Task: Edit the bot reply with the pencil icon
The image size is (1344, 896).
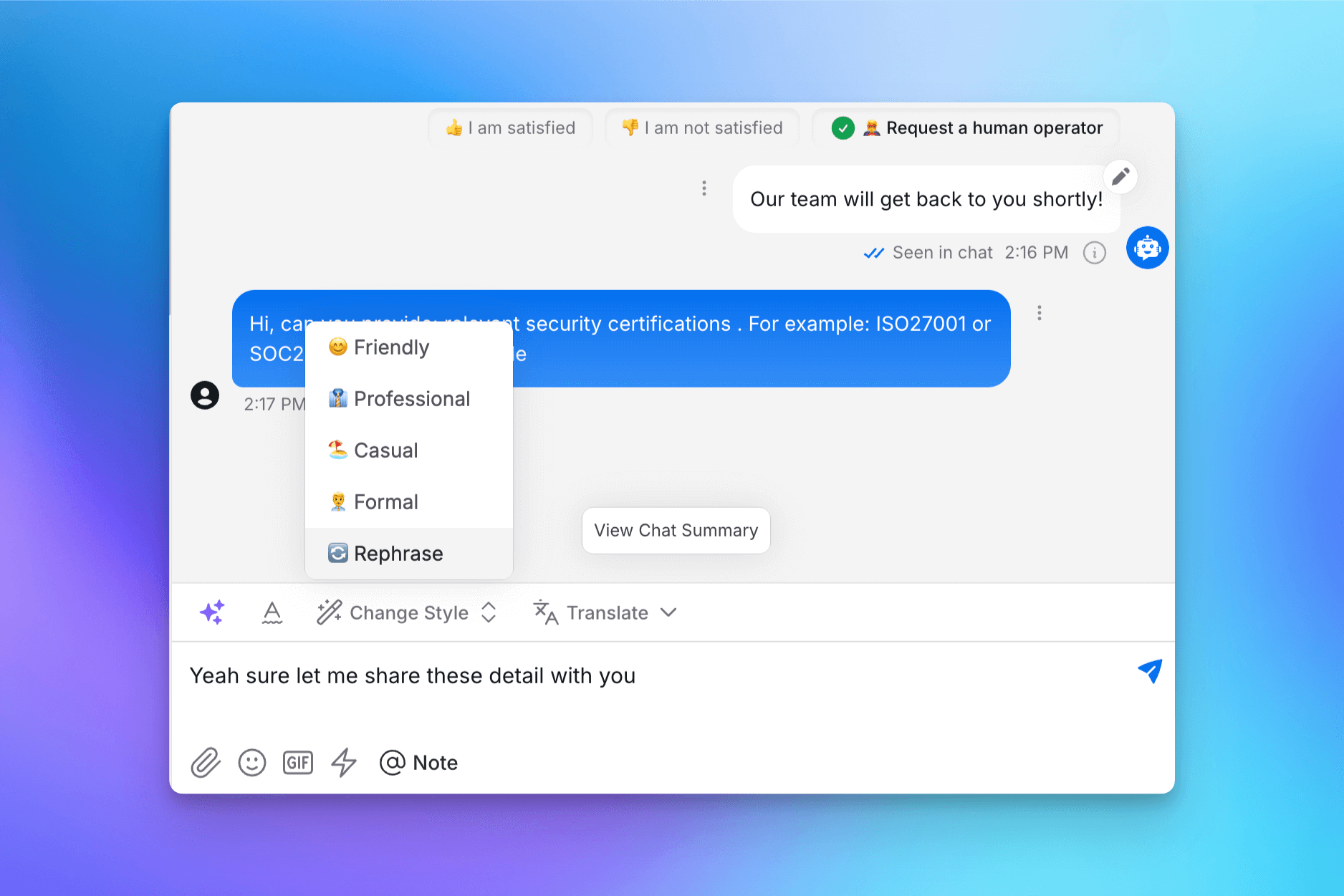Action: click(1121, 176)
